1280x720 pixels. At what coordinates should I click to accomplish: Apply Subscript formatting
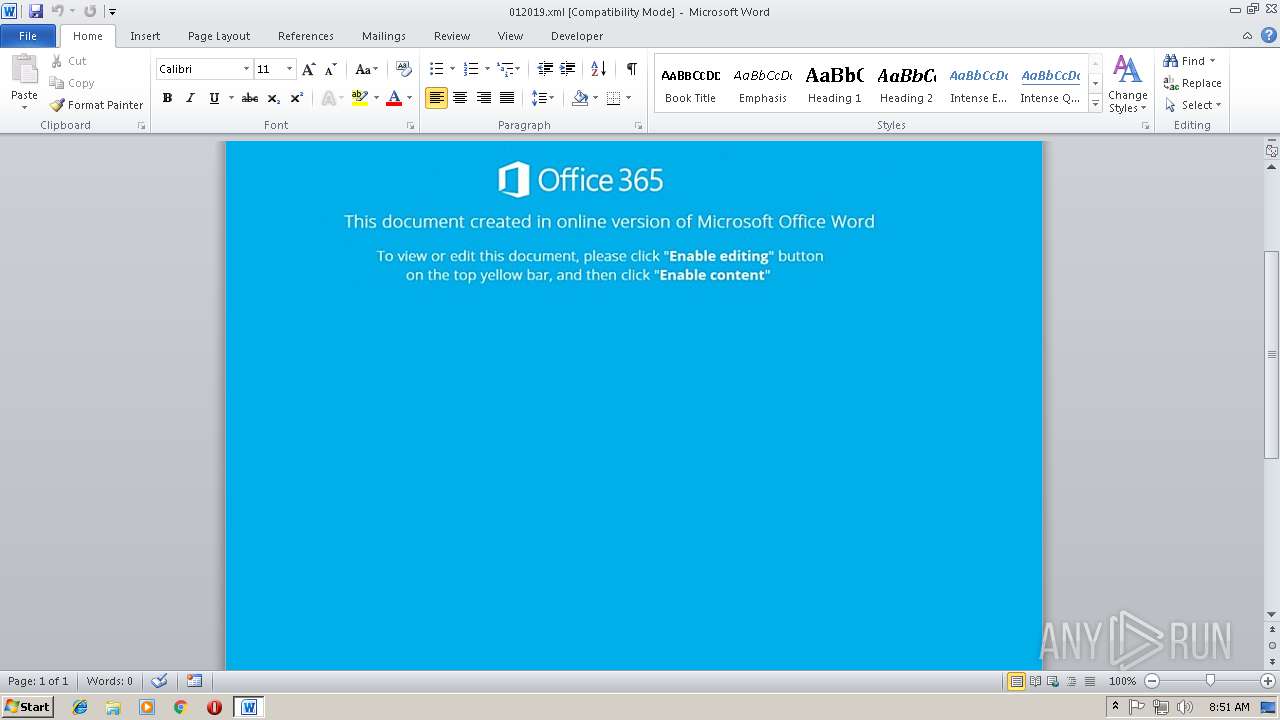pyautogui.click(x=273, y=98)
